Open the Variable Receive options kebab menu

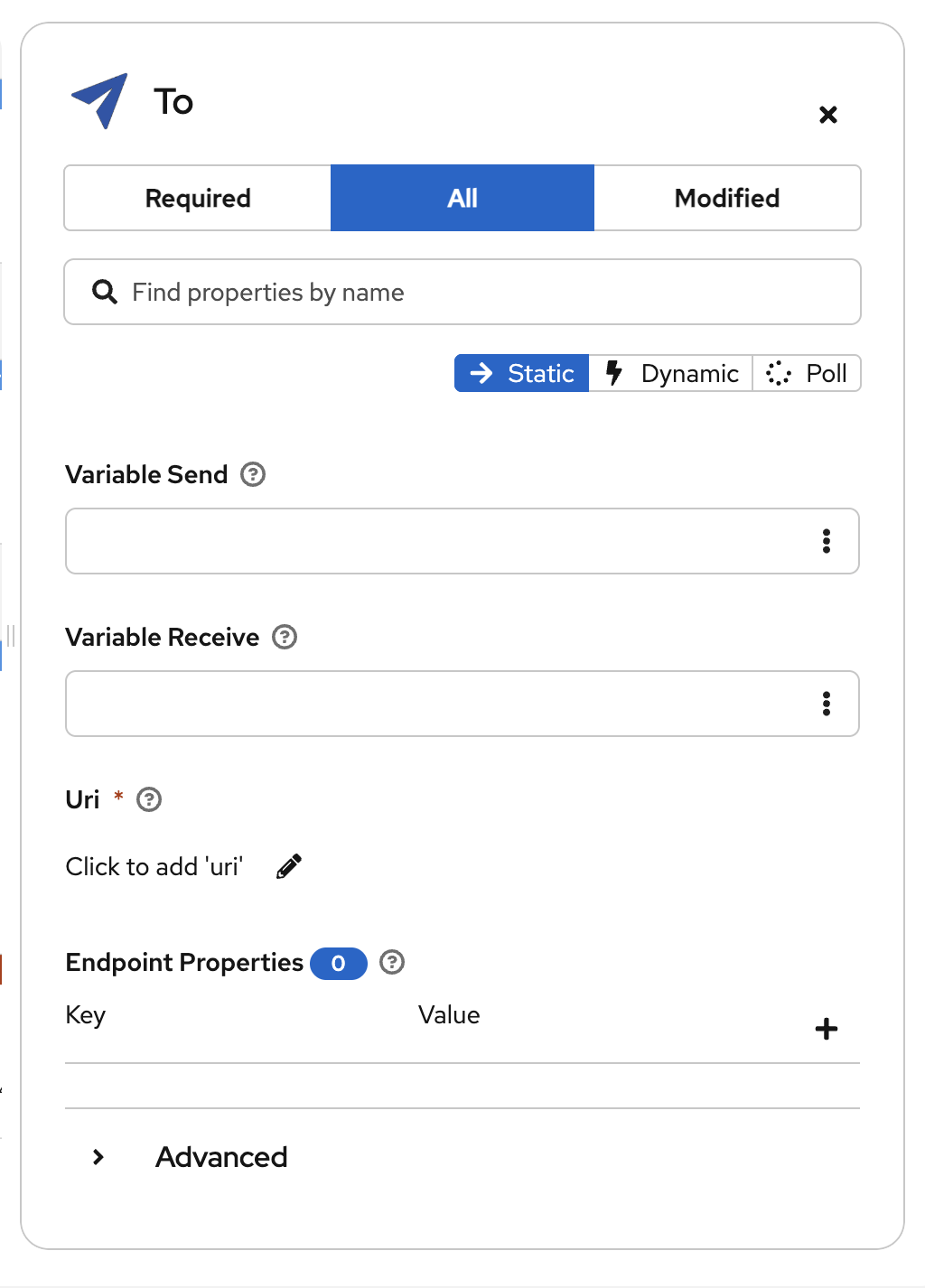pyautogui.click(x=827, y=704)
